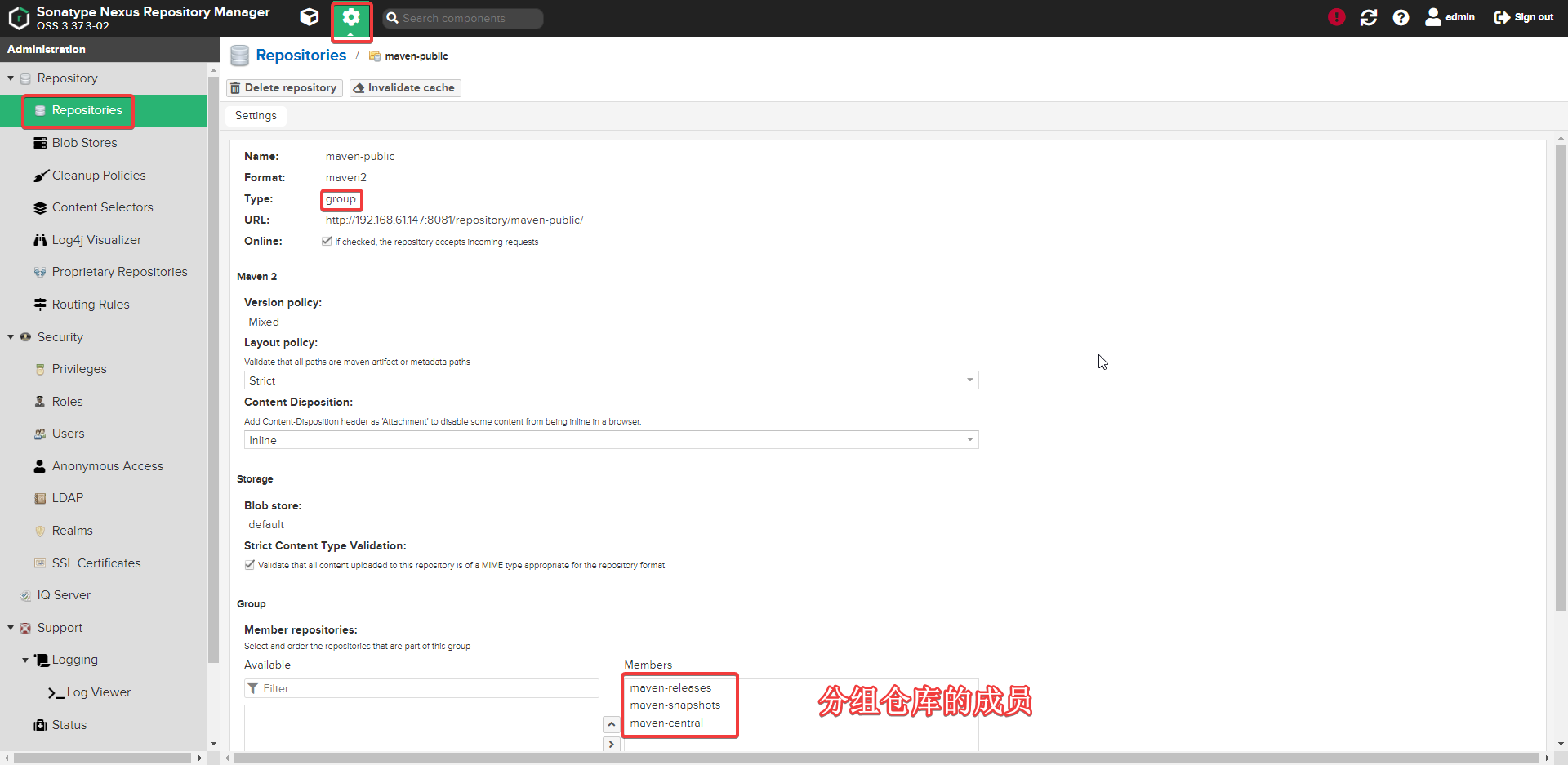This screenshot has width=1568, height=765.
Task: Click the Invalidate cache button
Action: (x=405, y=88)
